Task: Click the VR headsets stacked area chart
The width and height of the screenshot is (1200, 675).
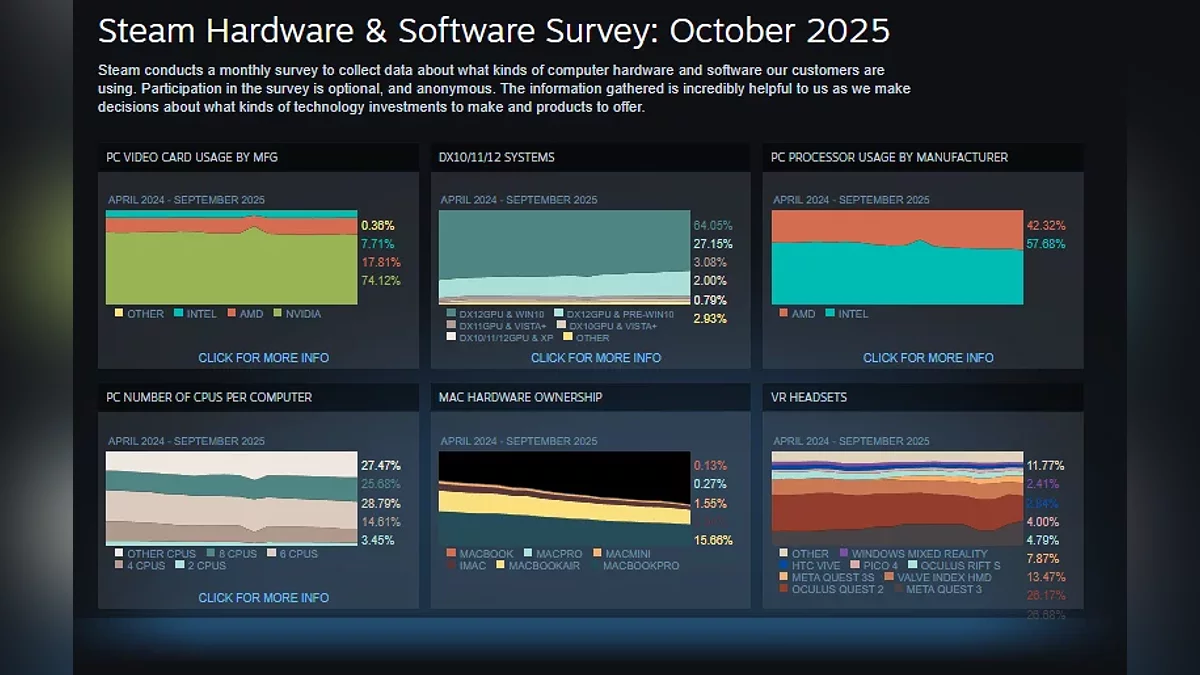Action: pyautogui.click(x=897, y=497)
